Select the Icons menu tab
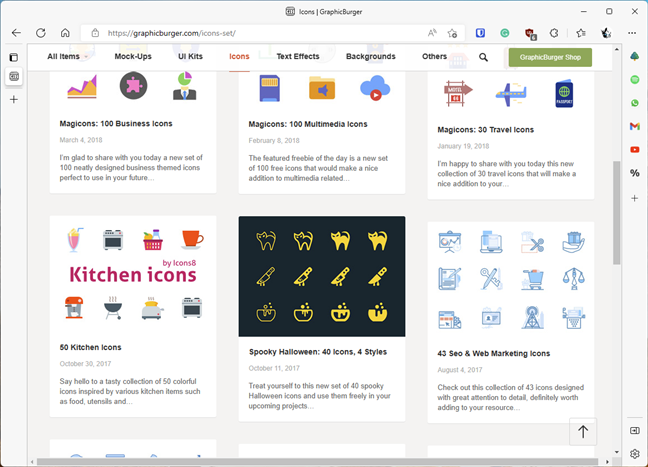Viewport: 648px width, 467px height. tap(239, 57)
